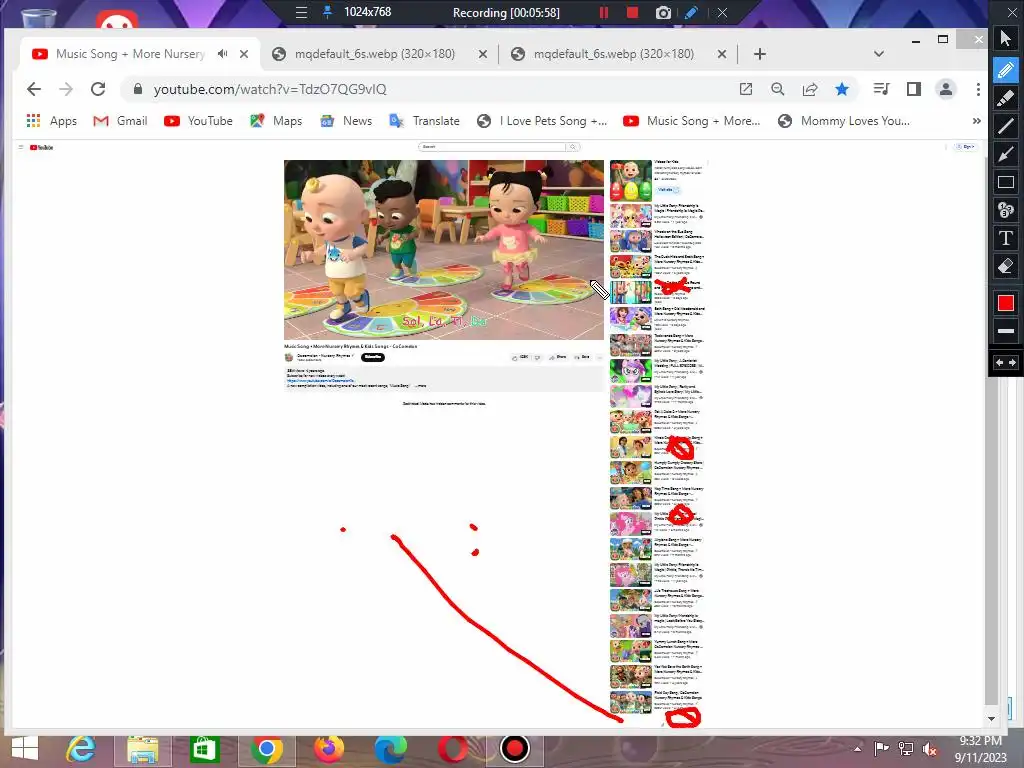The image size is (1024, 768).
Task: Close the first mqdefault_6s.webp tab
Action: [x=483, y=54]
